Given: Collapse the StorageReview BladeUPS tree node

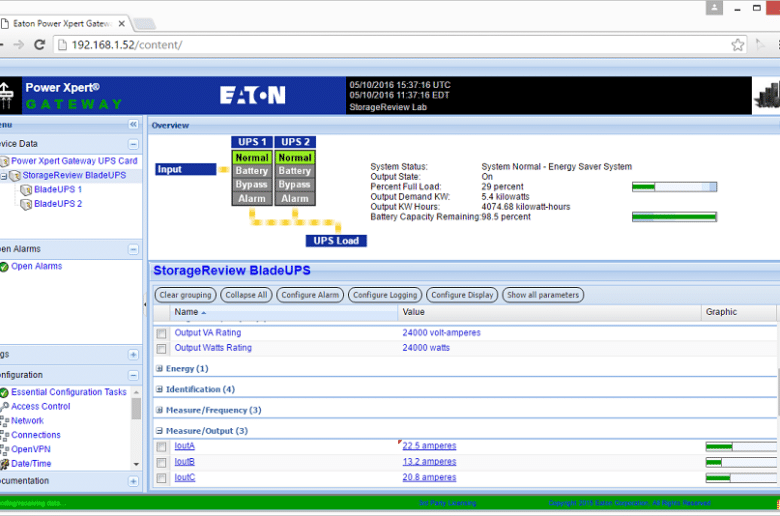Looking at the screenshot, I should click(4, 176).
